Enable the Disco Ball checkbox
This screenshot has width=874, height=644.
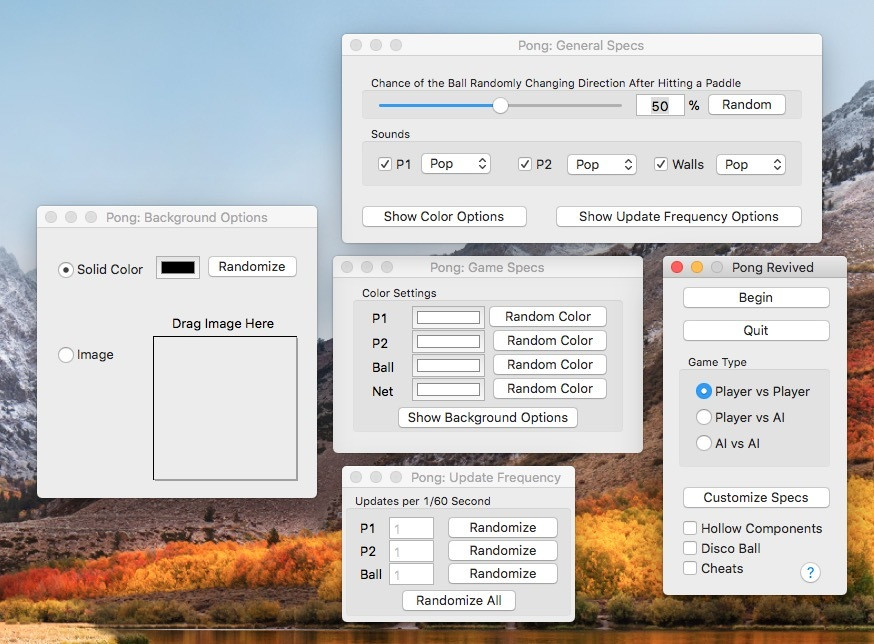click(x=690, y=548)
